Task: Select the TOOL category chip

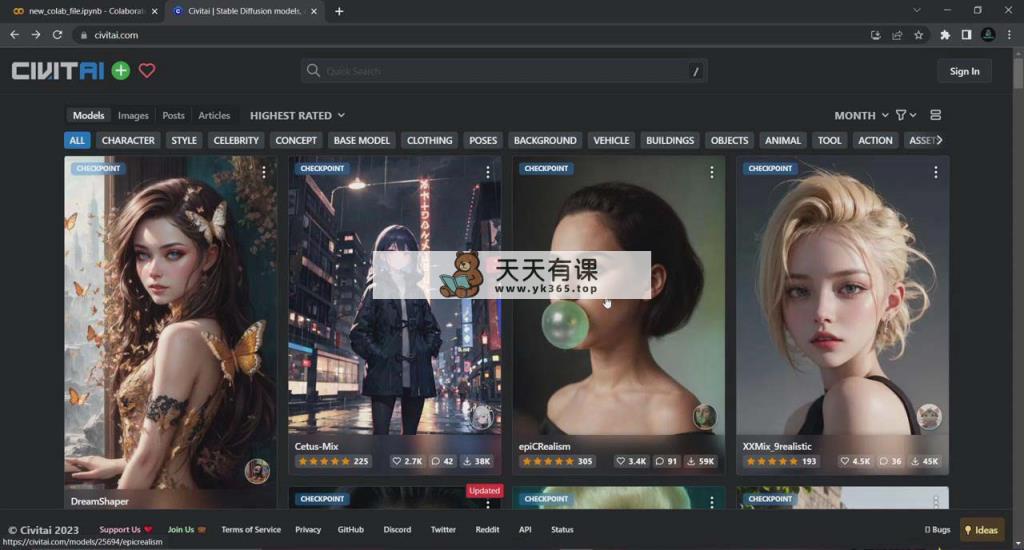Action: pos(829,140)
